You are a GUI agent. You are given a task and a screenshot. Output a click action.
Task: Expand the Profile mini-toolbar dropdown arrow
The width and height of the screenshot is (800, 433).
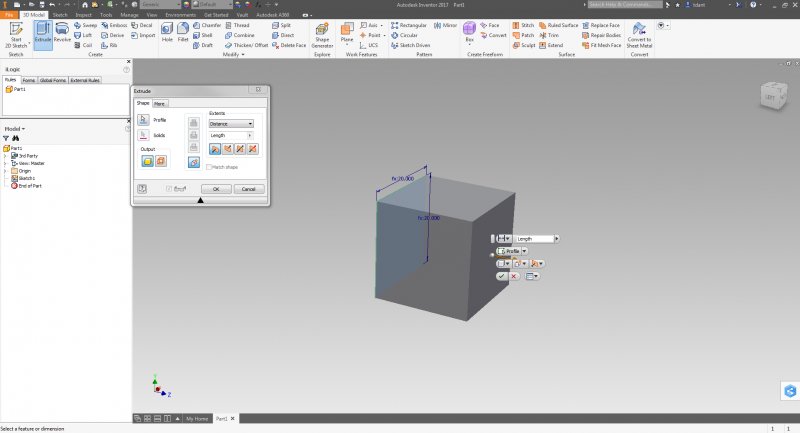524,251
